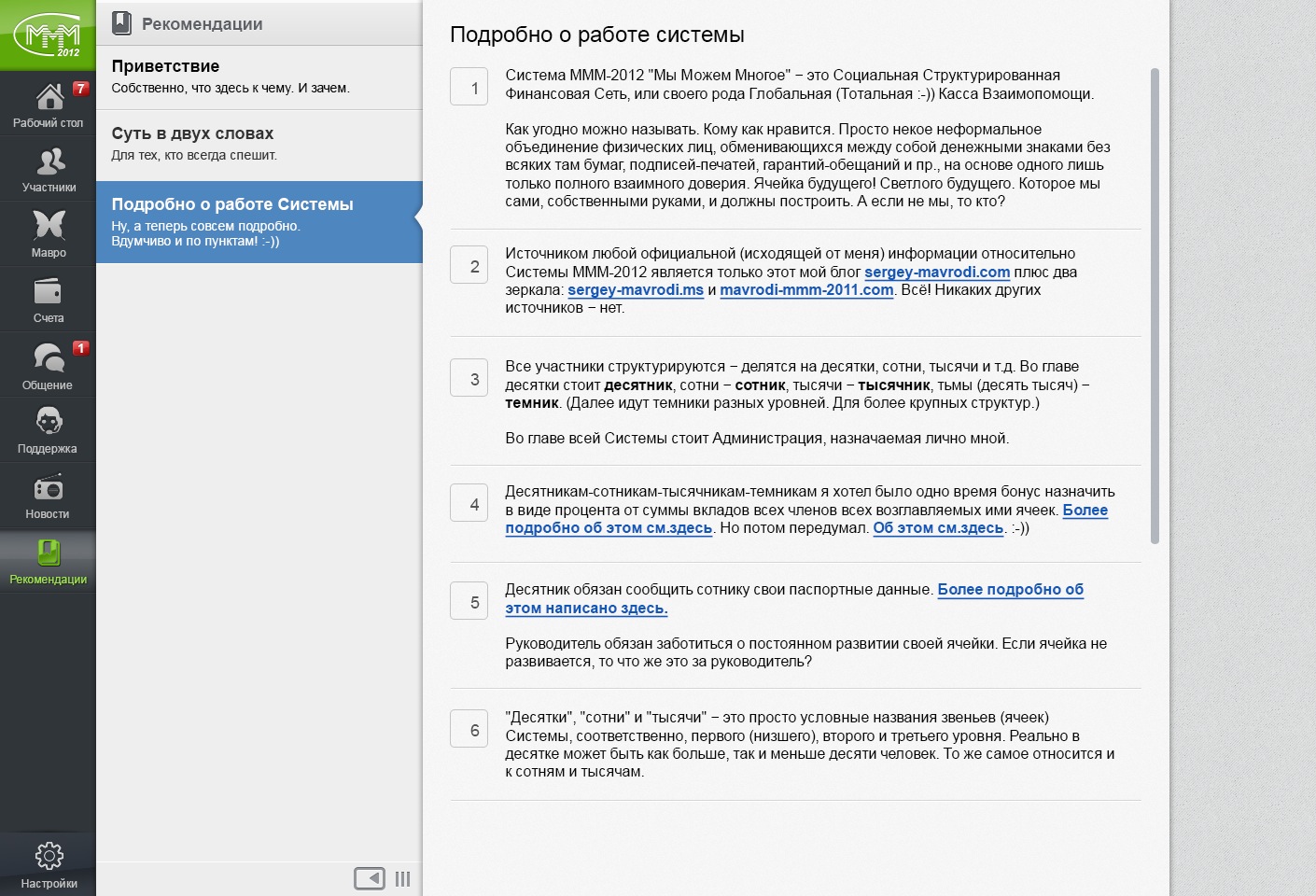The image size is (1316, 896).
Task: Click the paragraph beginning Руководитель обязан заботиться
Action: pos(806,652)
